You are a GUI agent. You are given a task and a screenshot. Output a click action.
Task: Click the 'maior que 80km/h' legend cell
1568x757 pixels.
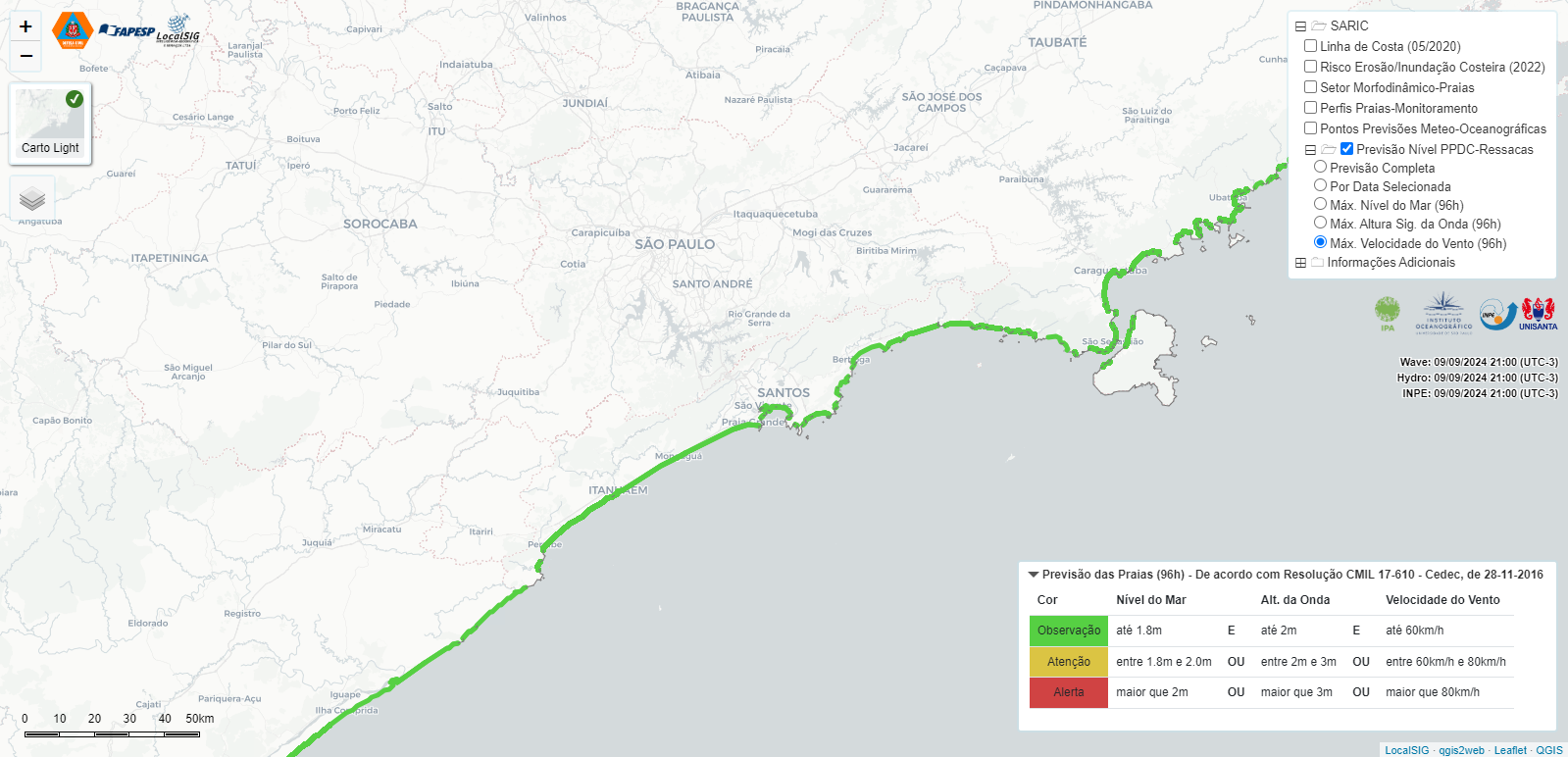(x=1433, y=692)
